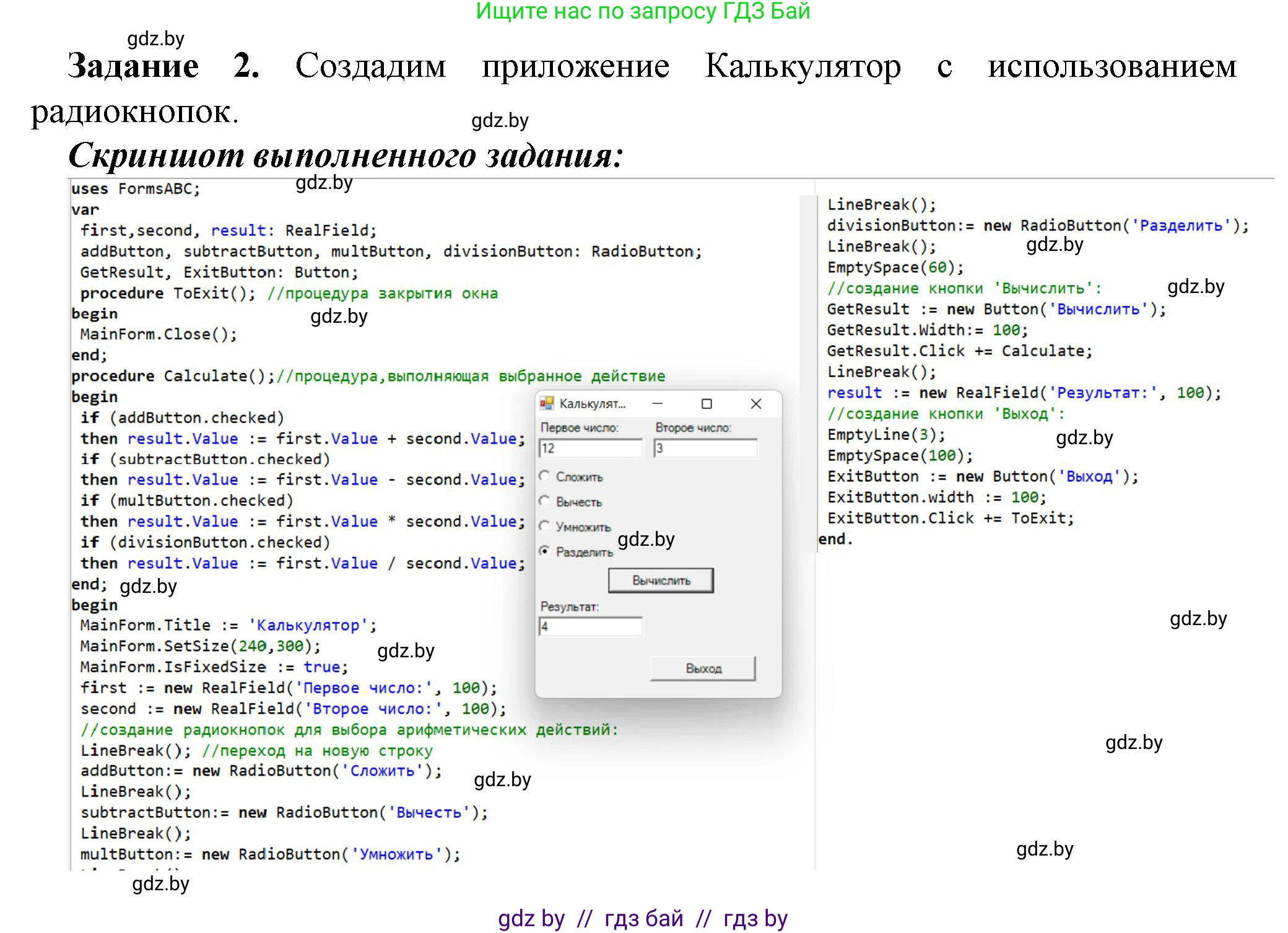Click the 'MainForm.Close();' code line
The image size is (1288, 933).
pyautogui.click(x=159, y=335)
